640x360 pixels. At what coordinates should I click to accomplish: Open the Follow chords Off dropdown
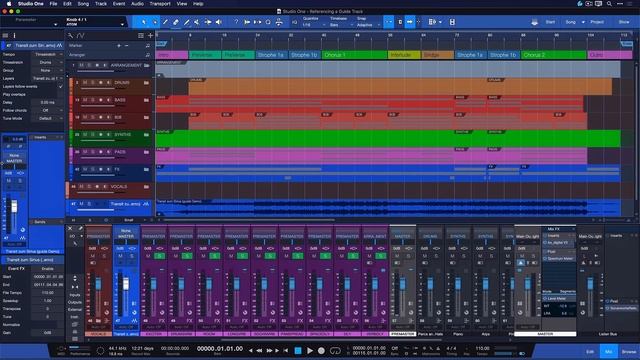click(48, 111)
